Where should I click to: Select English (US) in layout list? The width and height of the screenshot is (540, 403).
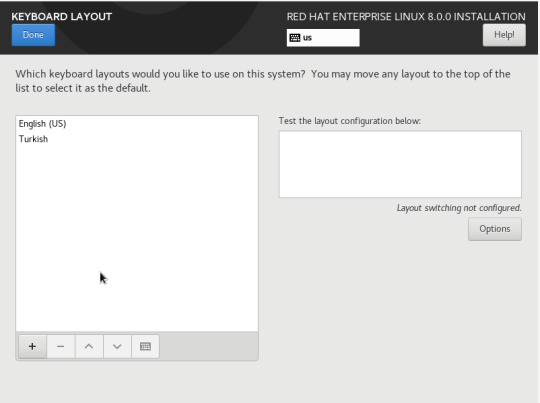(x=137, y=124)
